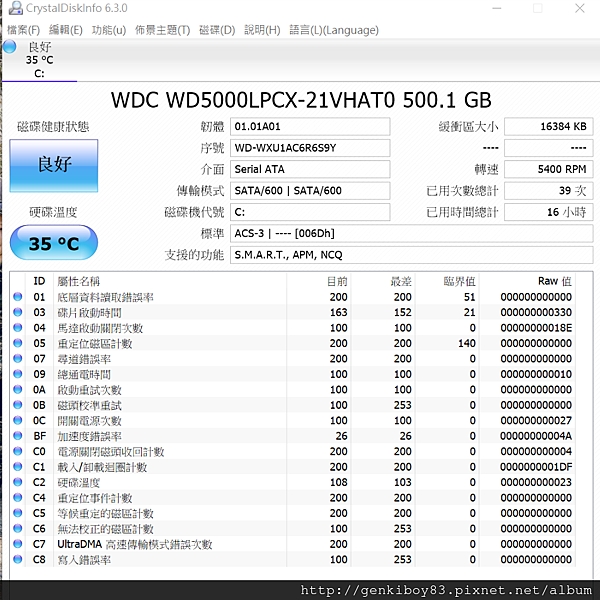Image resolution: width=600 pixels, height=600 pixels.
Task: Open the 編輯(E) menu
Action: pos(66,30)
